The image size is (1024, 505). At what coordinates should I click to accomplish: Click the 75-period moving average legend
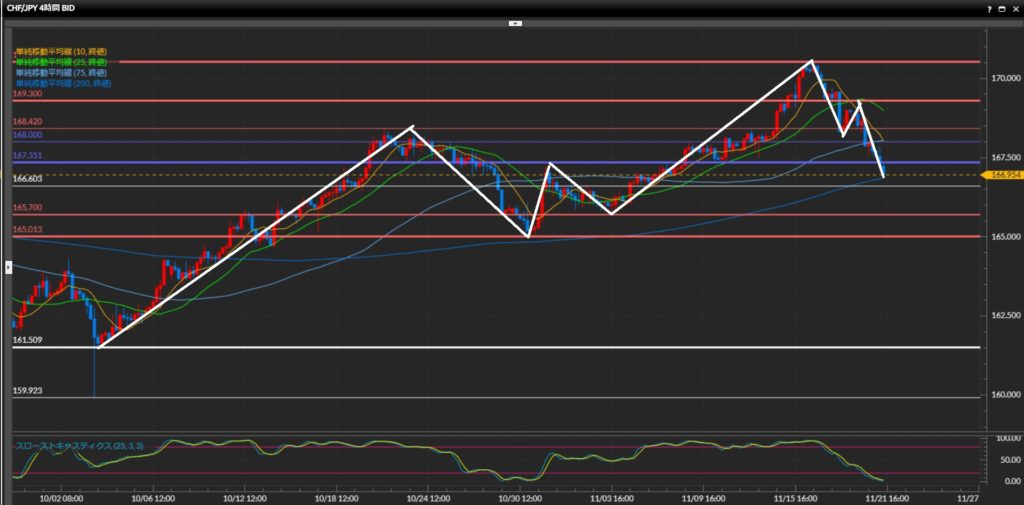tap(61, 72)
